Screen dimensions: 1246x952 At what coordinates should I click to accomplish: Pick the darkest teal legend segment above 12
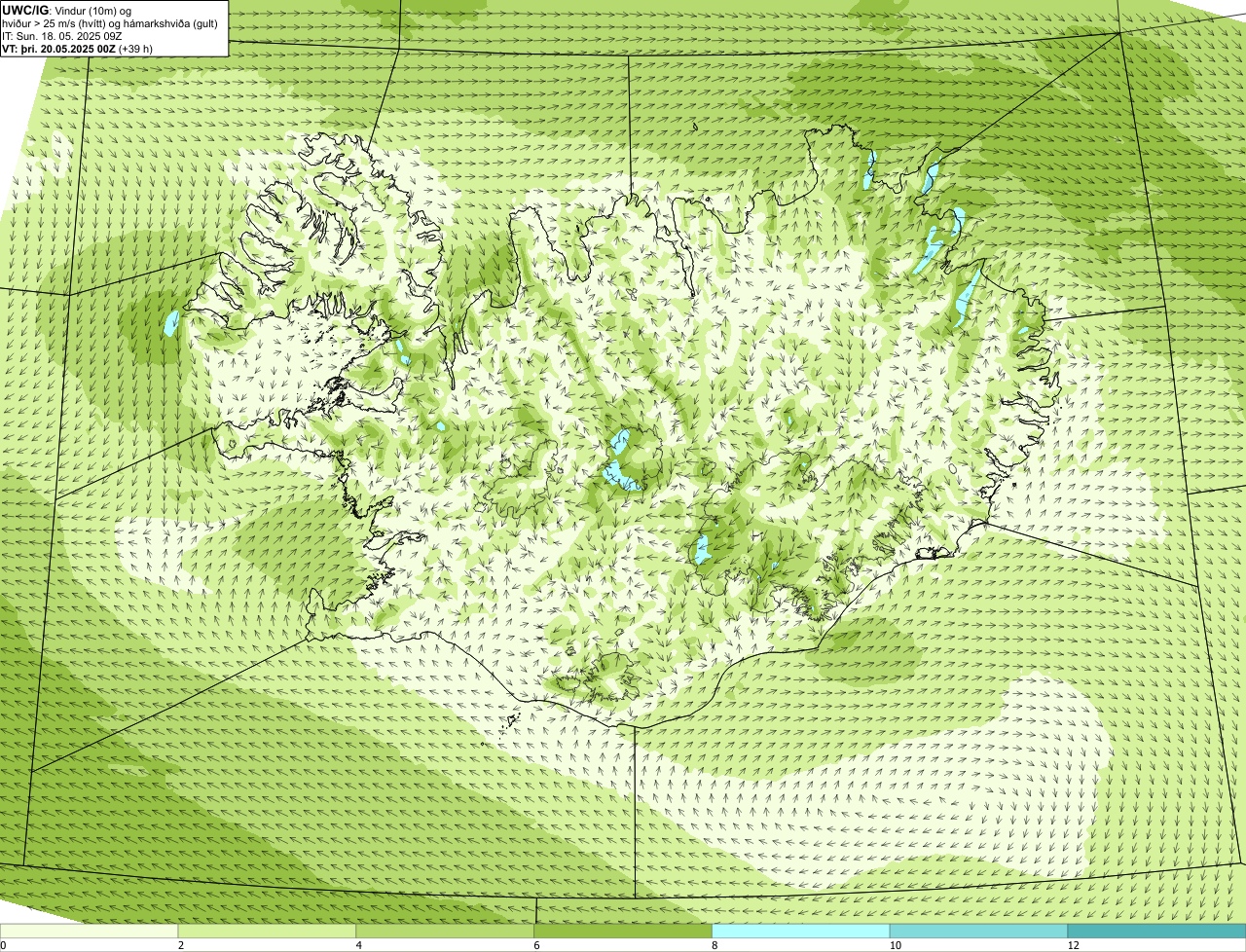tap(1157, 932)
